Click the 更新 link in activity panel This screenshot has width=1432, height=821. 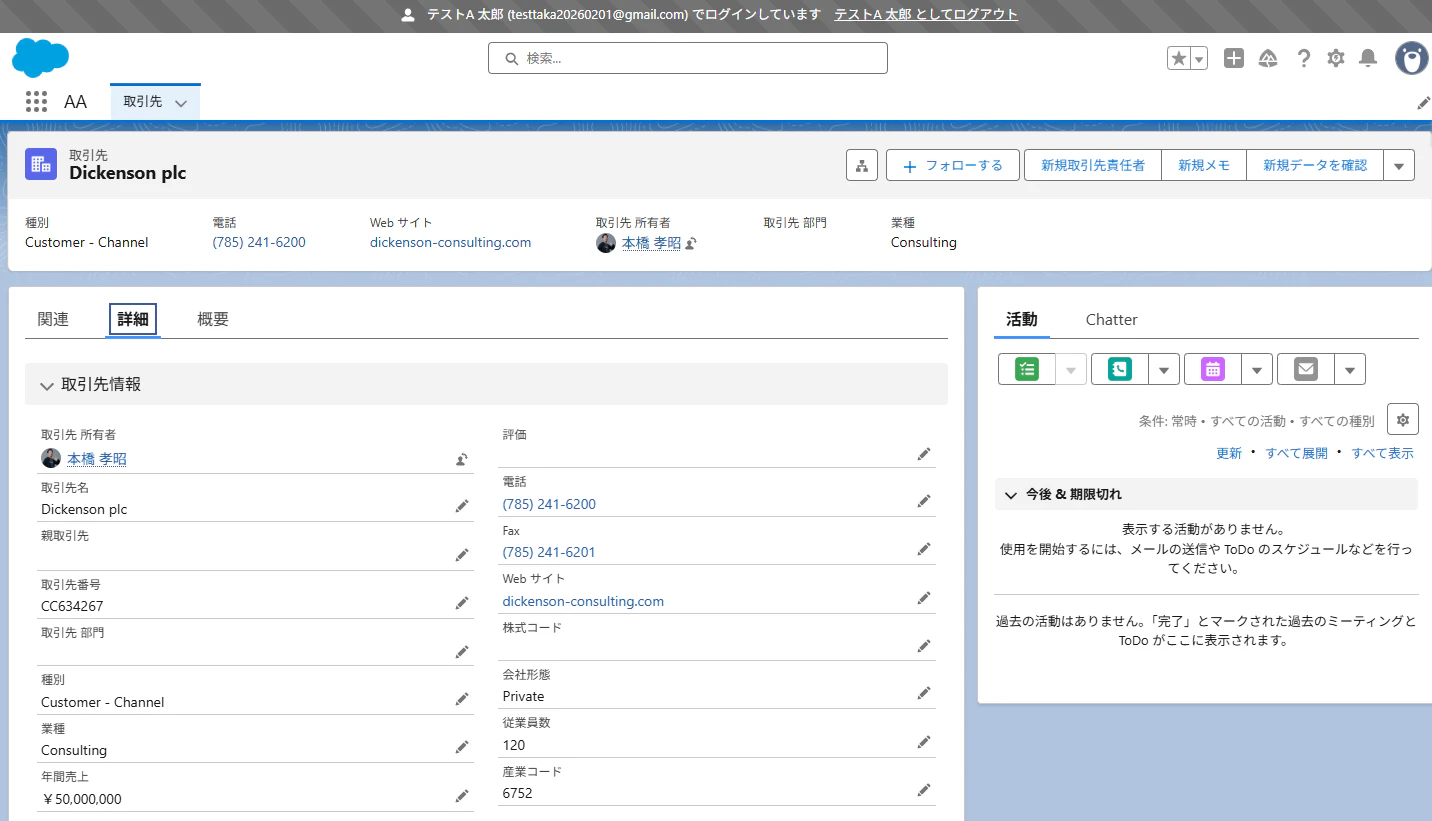[x=1229, y=453]
